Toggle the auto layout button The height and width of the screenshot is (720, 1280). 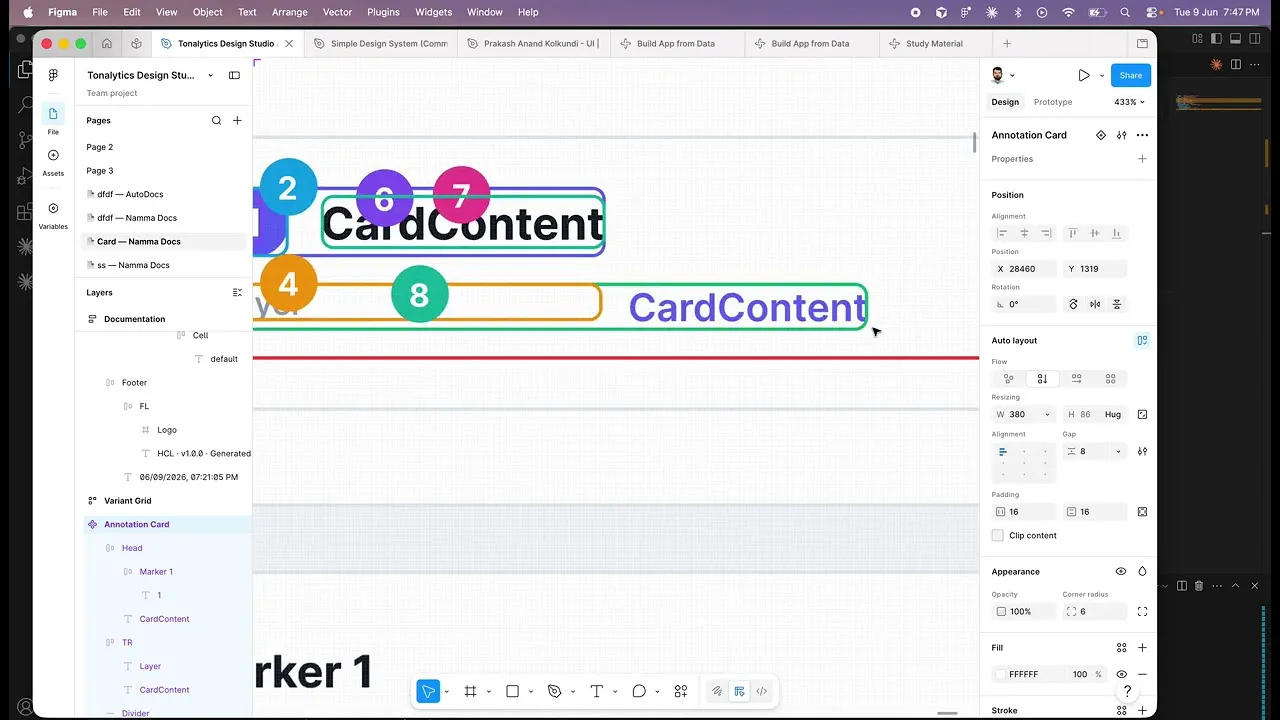pyautogui.click(x=1142, y=340)
